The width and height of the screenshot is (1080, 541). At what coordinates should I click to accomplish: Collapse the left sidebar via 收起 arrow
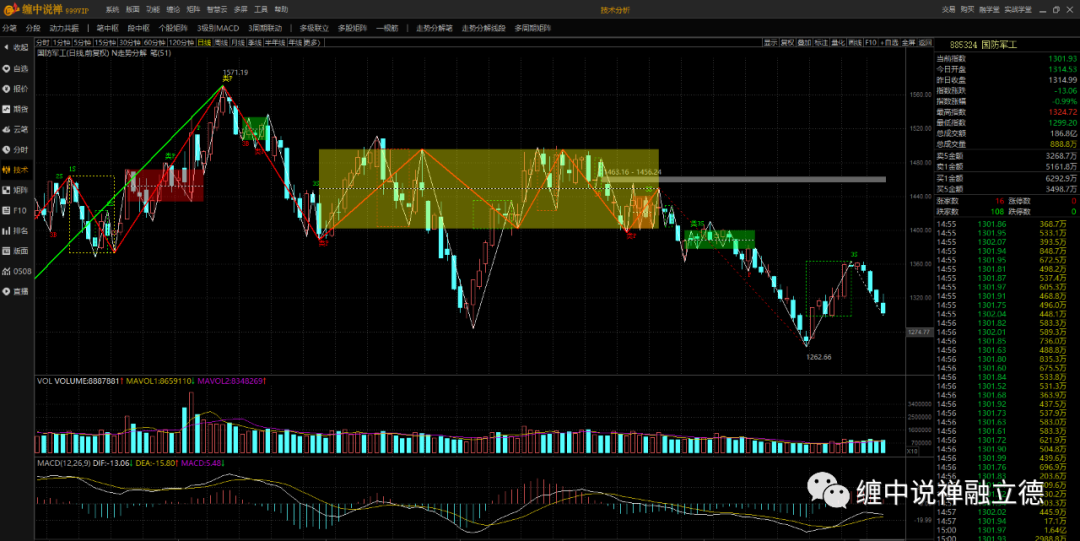point(16,48)
